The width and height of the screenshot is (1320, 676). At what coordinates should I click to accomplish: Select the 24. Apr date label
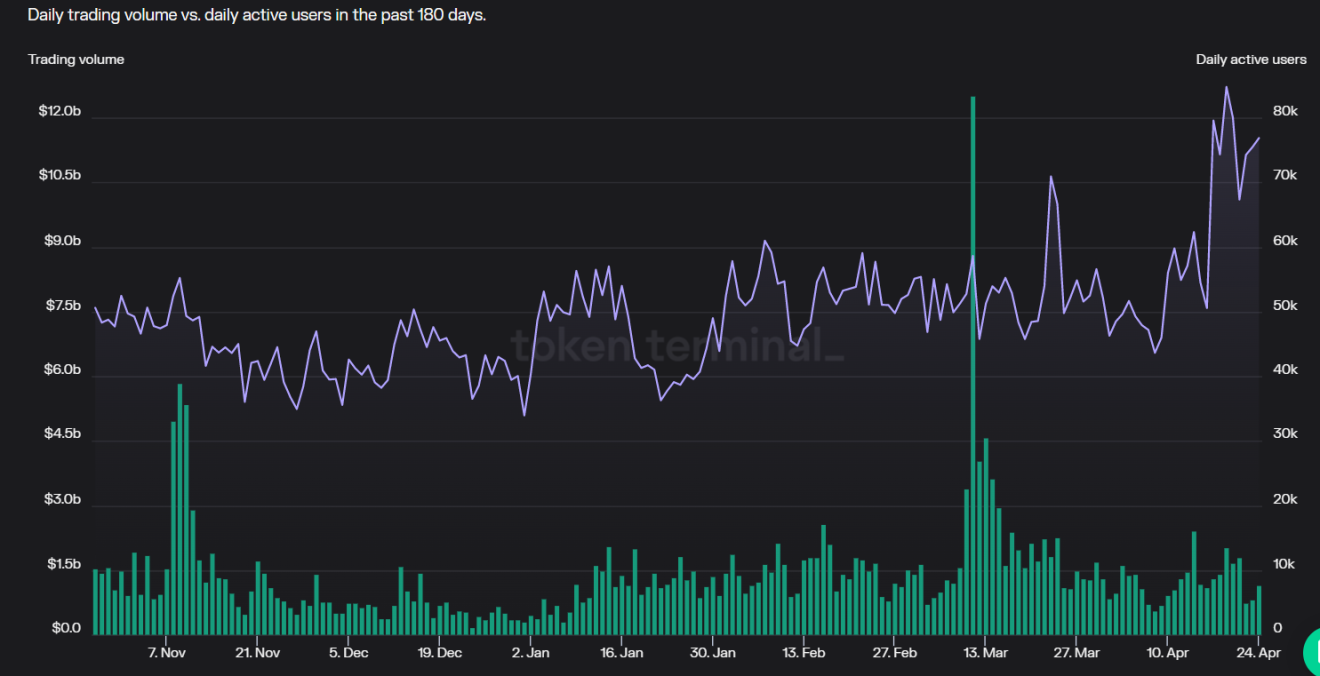click(x=1259, y=653)
